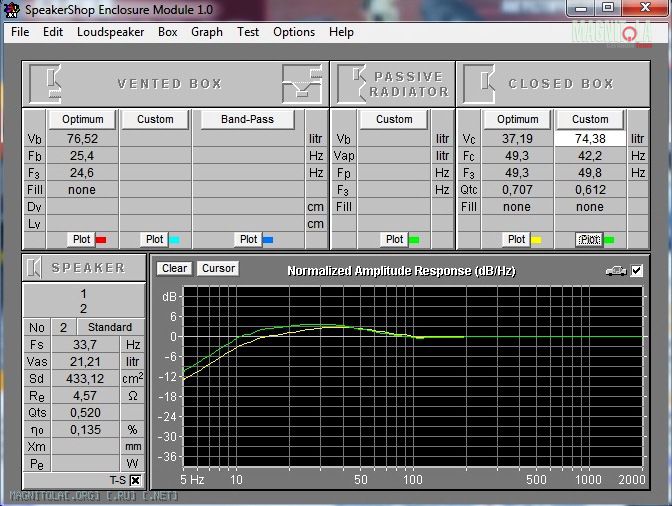
Task: Minimize the SpeakerShop window
Action: click(581, 8)
